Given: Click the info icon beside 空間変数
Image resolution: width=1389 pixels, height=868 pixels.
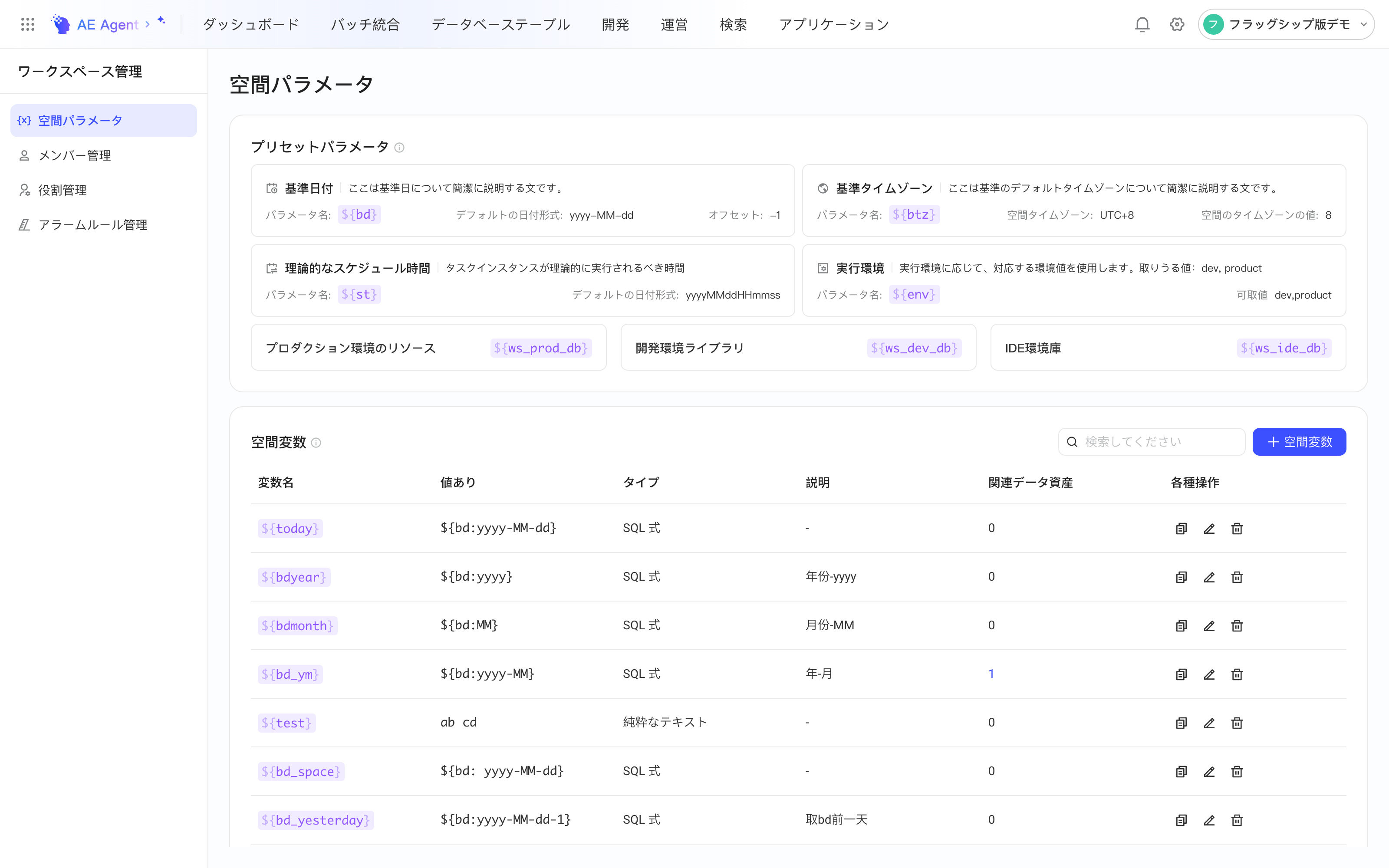Looking at the screenshot, I should 316,443.
